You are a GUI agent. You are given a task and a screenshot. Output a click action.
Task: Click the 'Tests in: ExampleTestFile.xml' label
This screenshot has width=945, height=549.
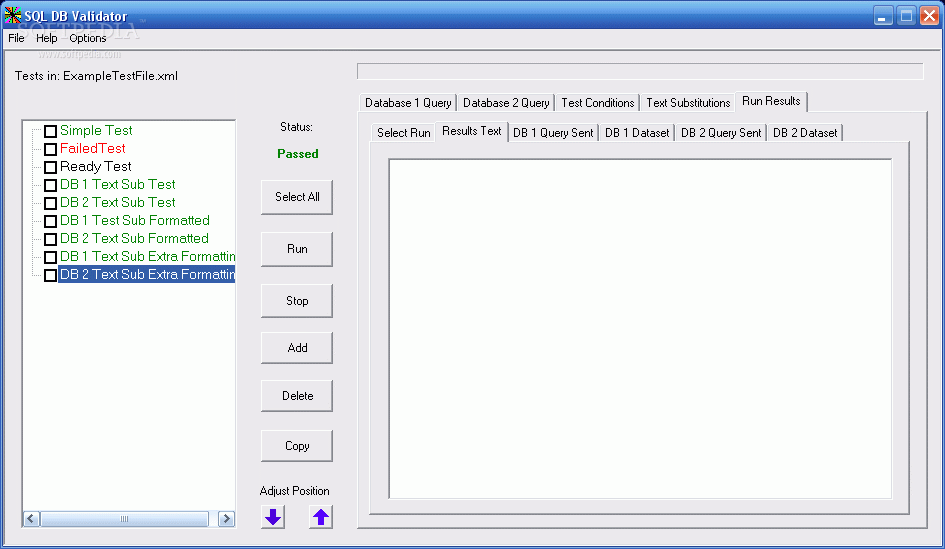pyautogui.click(x=96, y=76)
